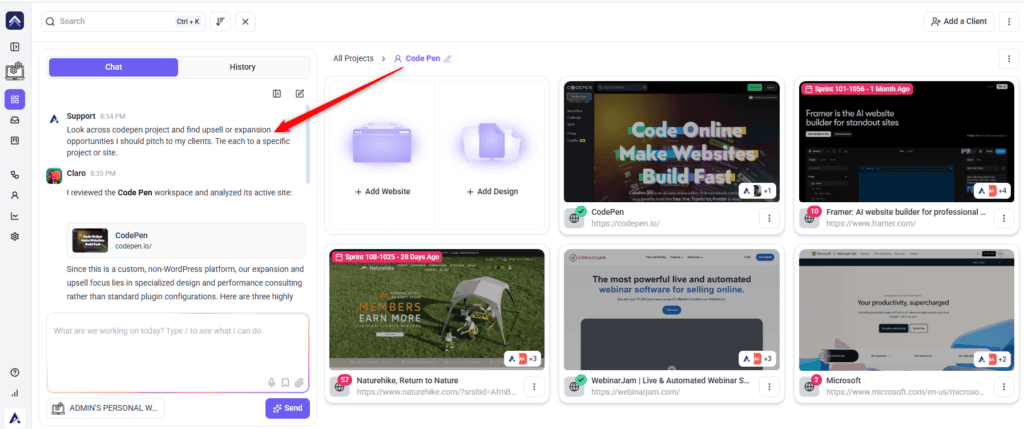
Task: Click the bar stats icon near sidebar bottom
Action: click(x=14, y=393)
